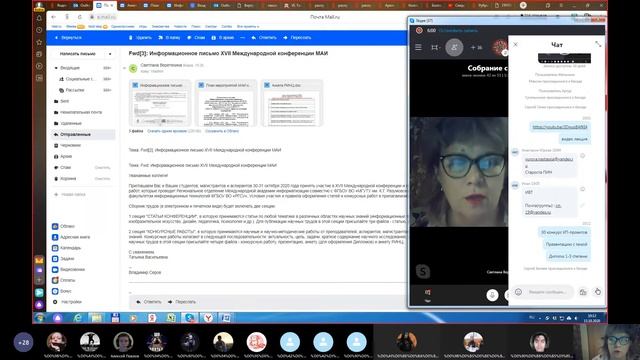Screen dimensions: 640x360
Task: Open dropdown arrow next to Написать письмо
Action: [110, 54]
